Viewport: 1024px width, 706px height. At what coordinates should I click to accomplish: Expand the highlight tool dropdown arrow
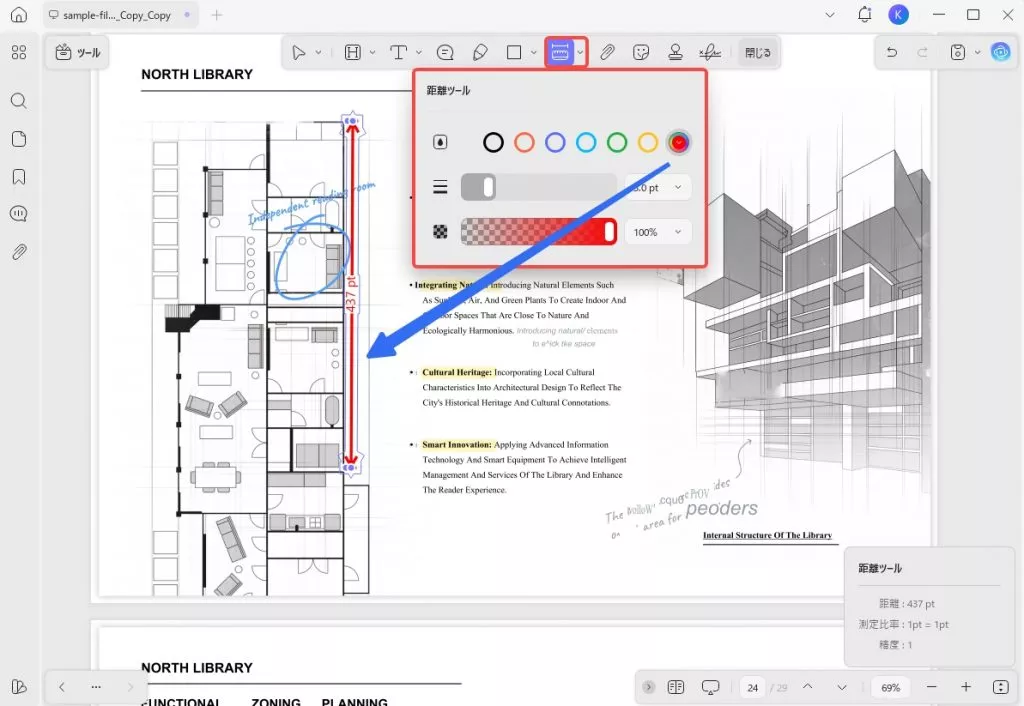point(372,52)
